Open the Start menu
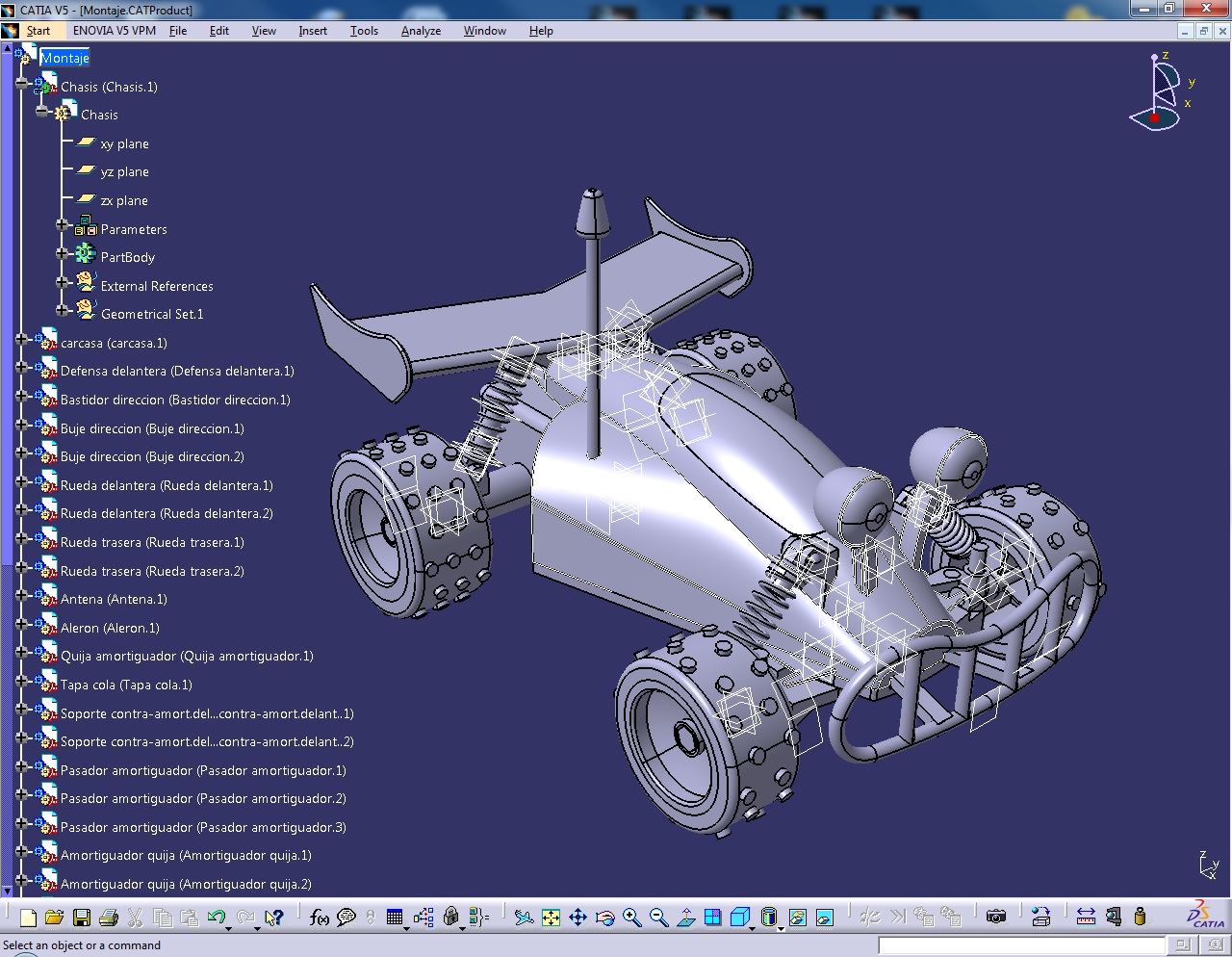The image size is (1232, 957). point(38,31)
